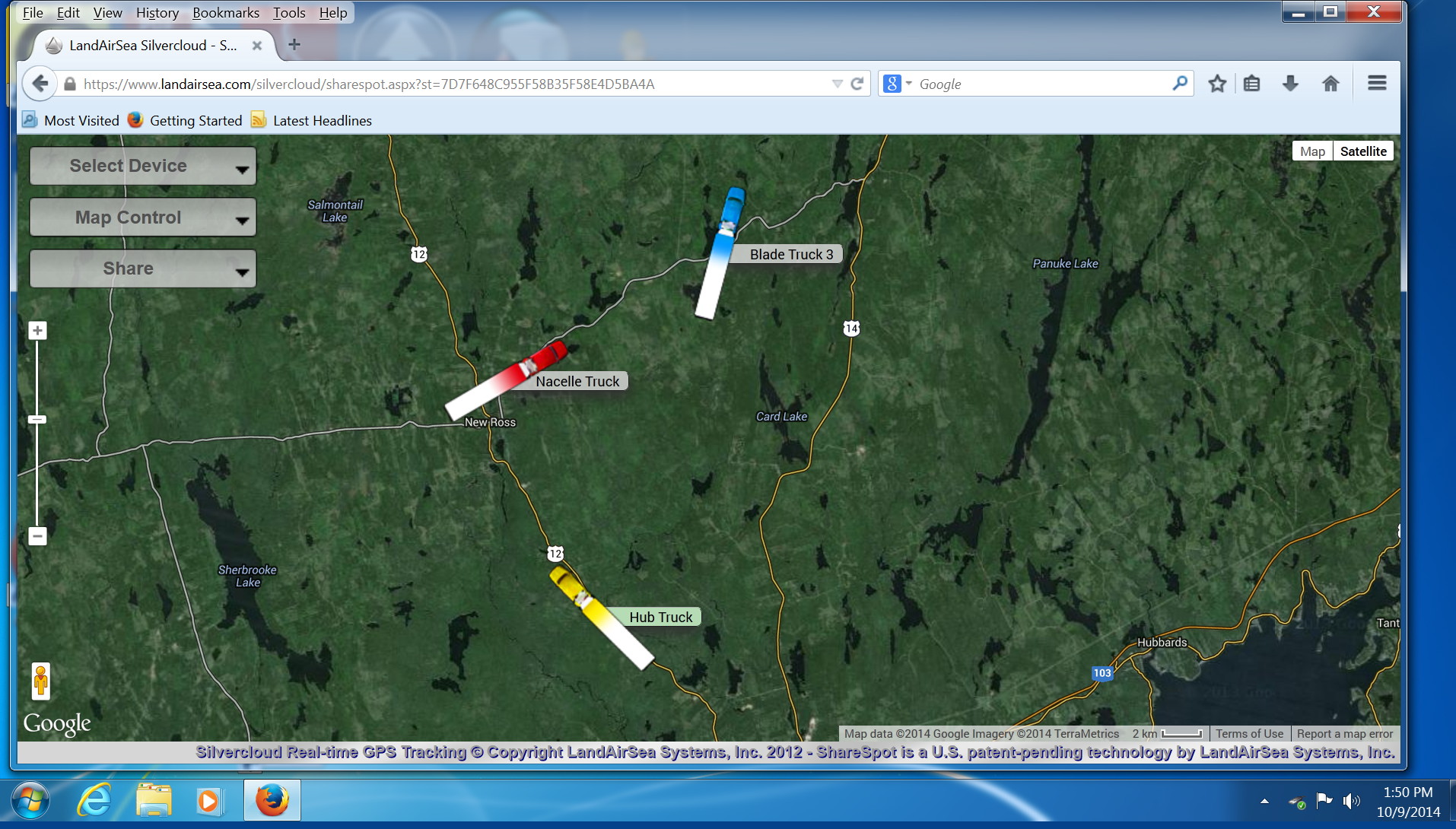Image resolution: width=1456 pixels, height=829 pixels.
Task: Click the Blade Truck 3 label
Action: coord(791,254)
